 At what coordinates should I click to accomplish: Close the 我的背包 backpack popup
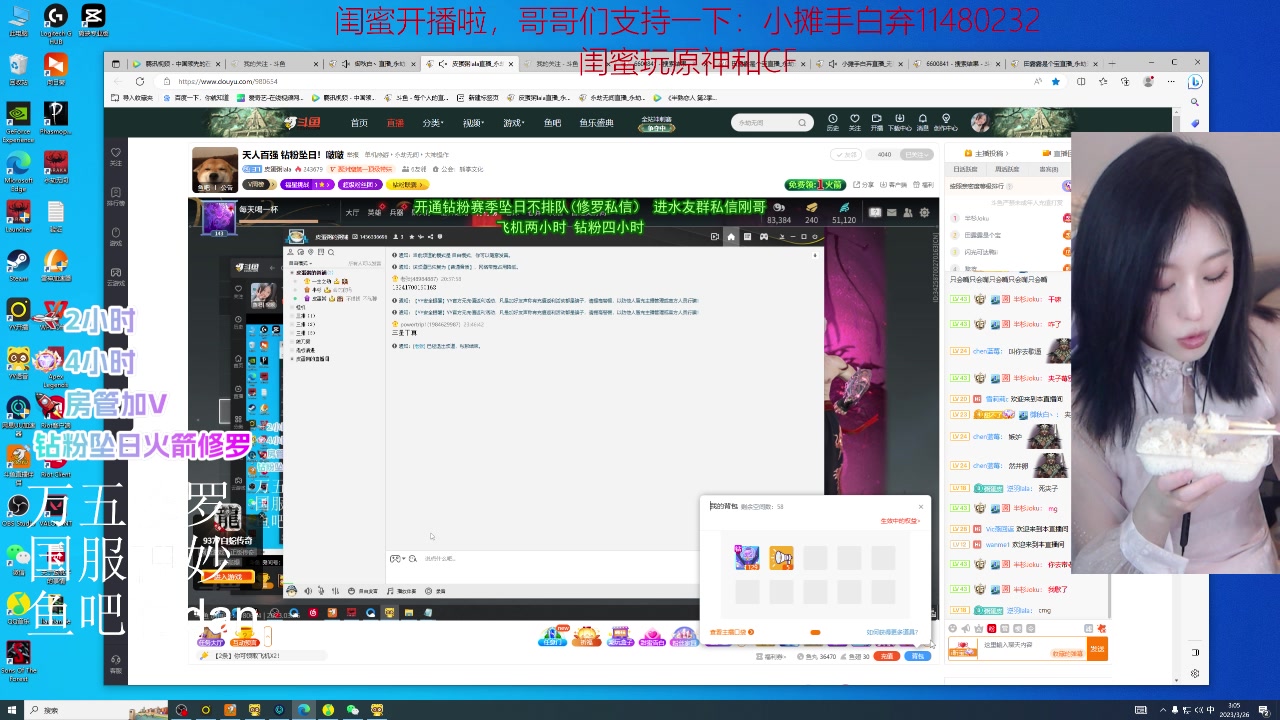[x=920, y=506]
